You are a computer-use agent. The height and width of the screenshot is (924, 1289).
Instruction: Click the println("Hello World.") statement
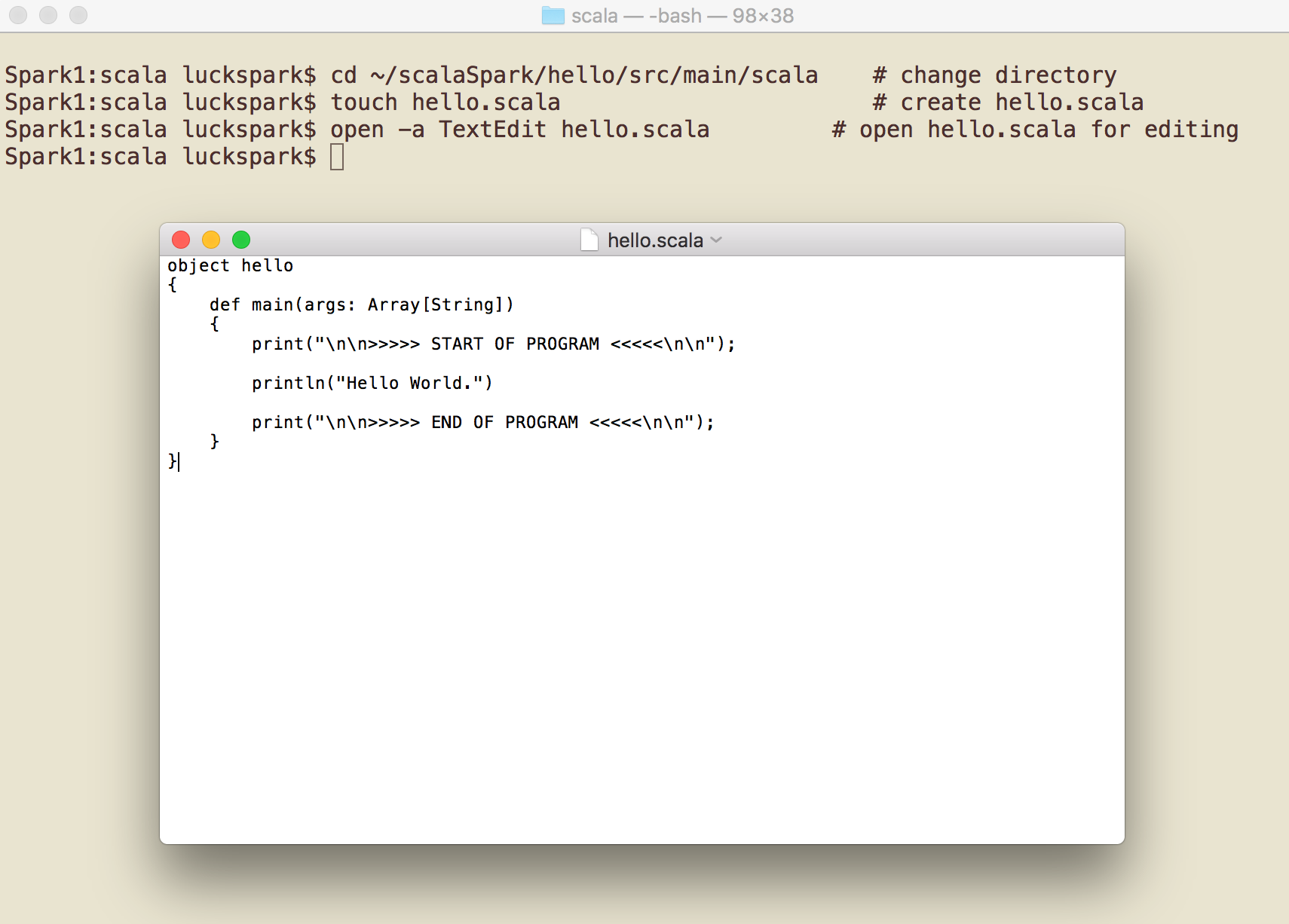tap(372, 383)
